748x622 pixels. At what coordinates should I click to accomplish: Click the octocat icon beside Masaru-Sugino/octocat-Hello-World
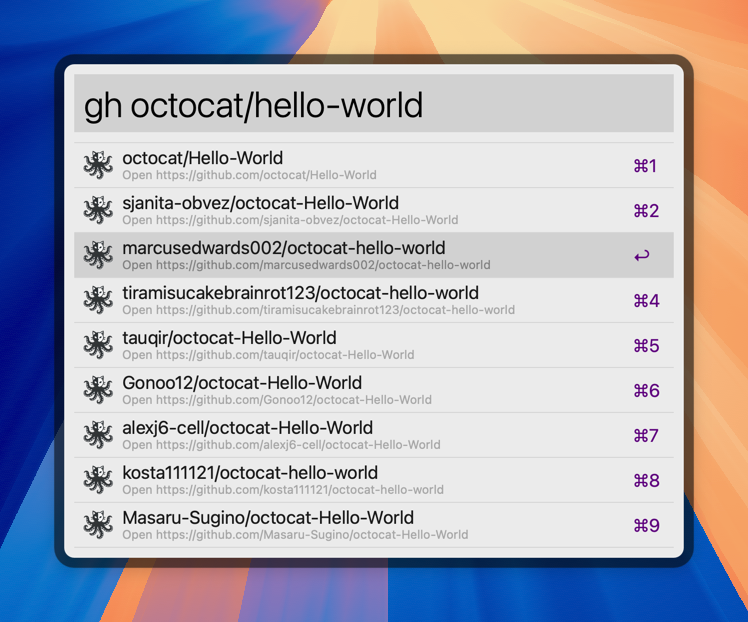coord(98,525)
